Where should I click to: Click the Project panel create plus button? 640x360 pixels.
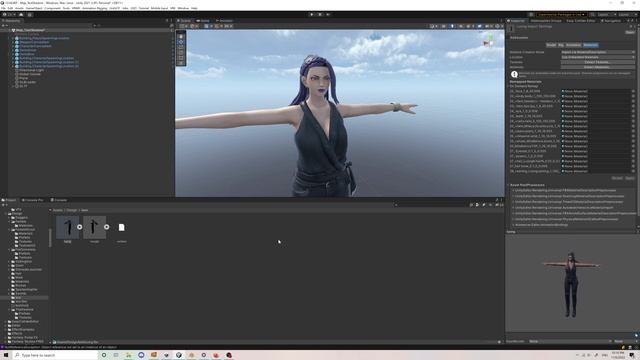tap(4, 205)
